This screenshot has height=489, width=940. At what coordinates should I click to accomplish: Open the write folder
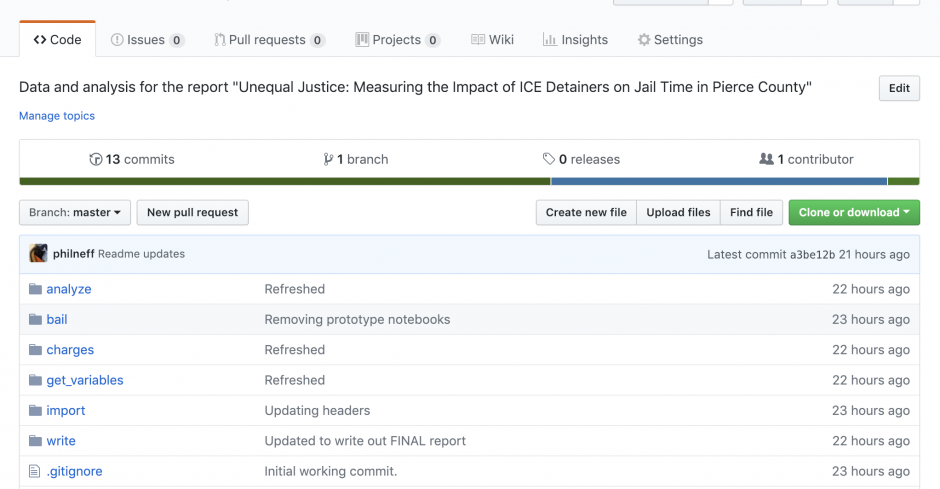click(61, 441)
